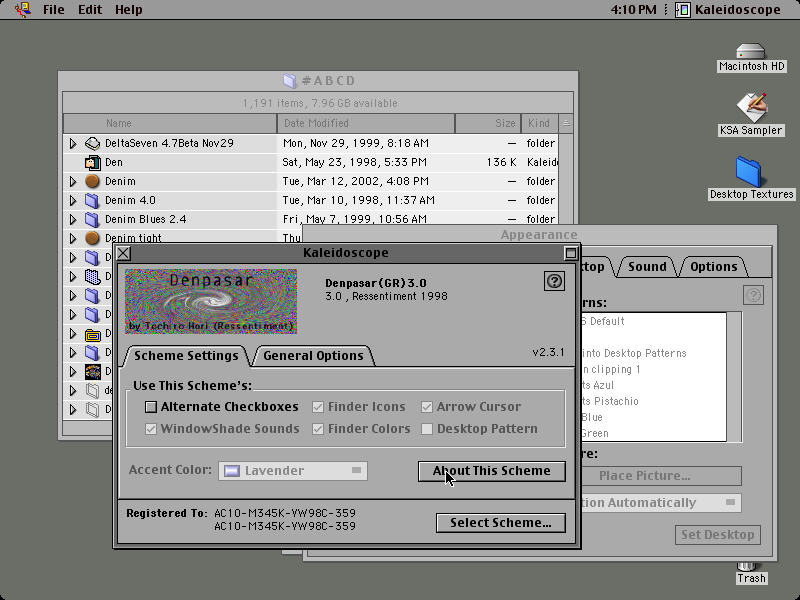Open the Position Automatically dropdown in Appearance
Viewport: 800px width, 600px height.
click(x=661, y=503)
